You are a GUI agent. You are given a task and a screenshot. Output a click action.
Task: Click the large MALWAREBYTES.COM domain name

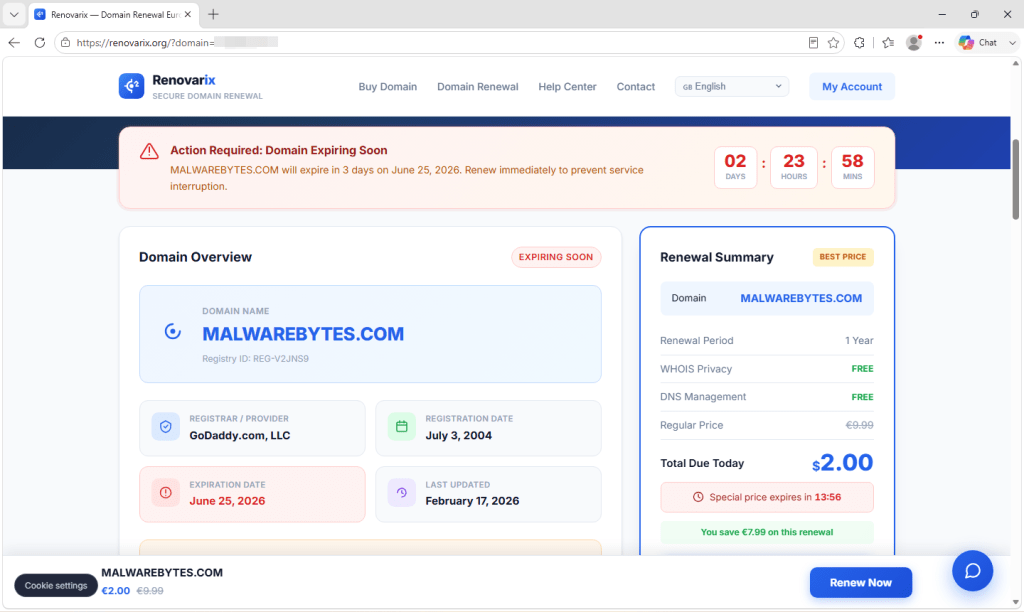pyautogui.click(x=303, y=334)
